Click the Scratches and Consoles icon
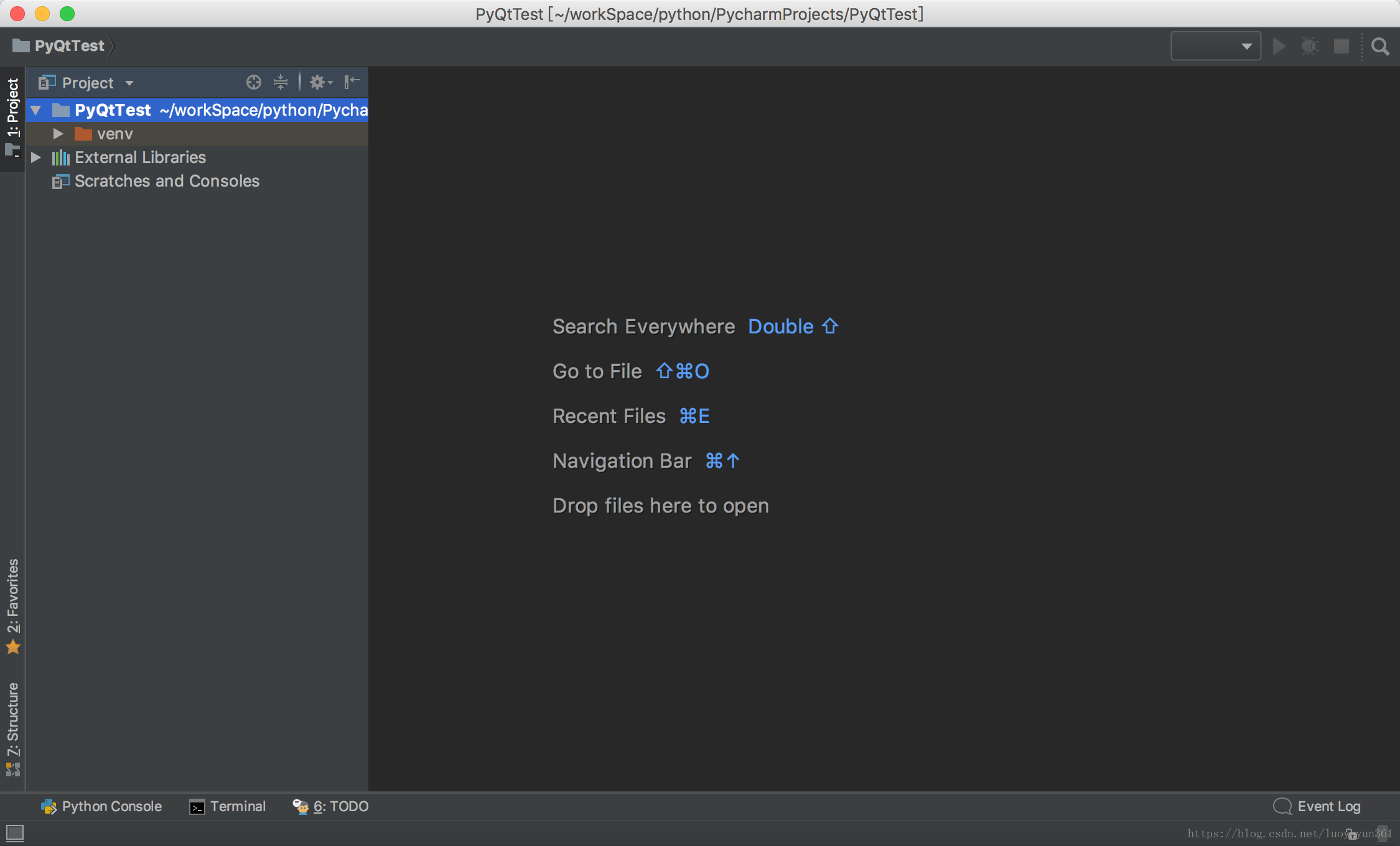 tap(61, 181)
